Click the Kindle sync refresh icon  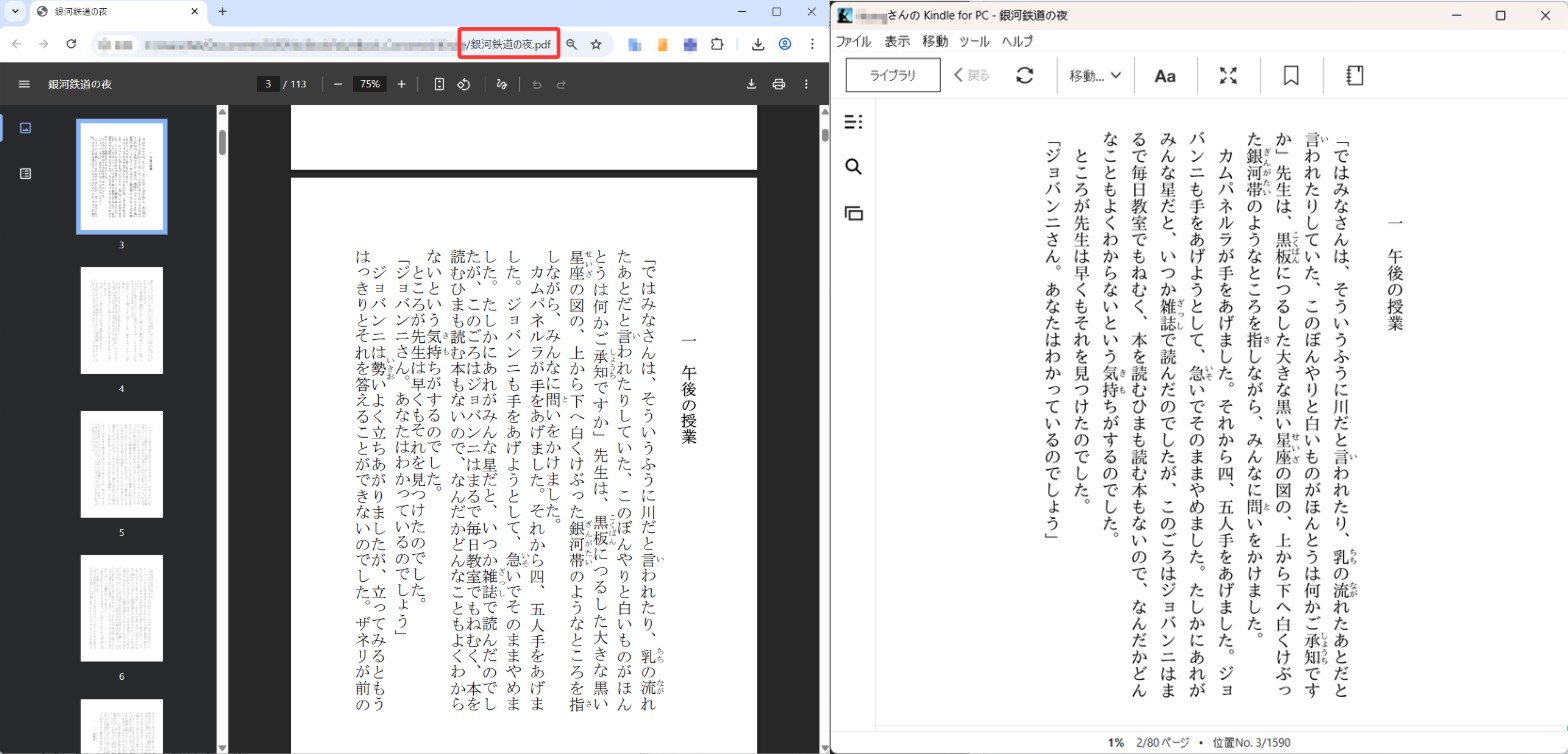pos(1024,76)
